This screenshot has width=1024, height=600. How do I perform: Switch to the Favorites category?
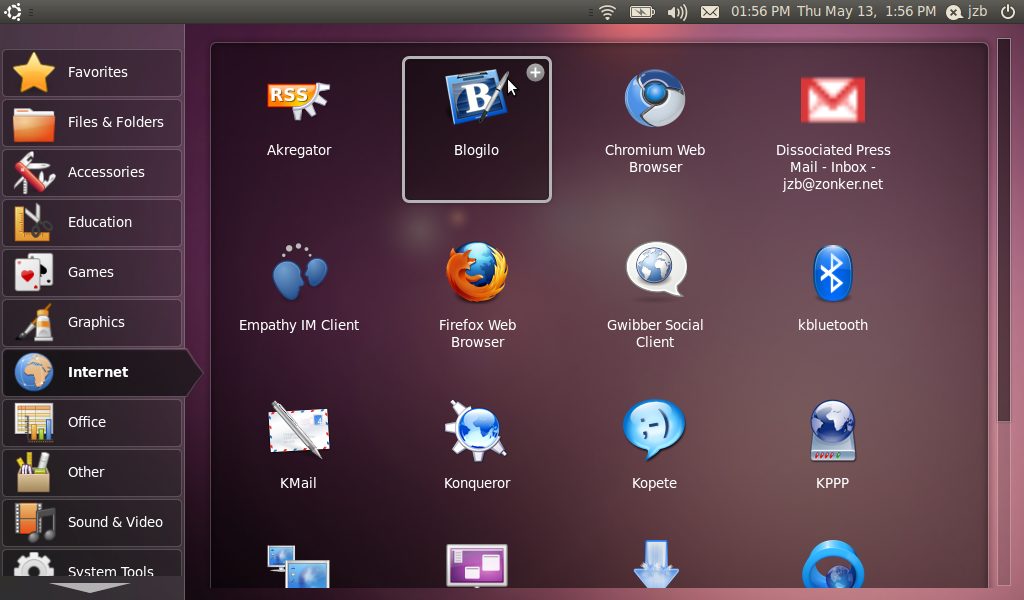coord(92,72)
